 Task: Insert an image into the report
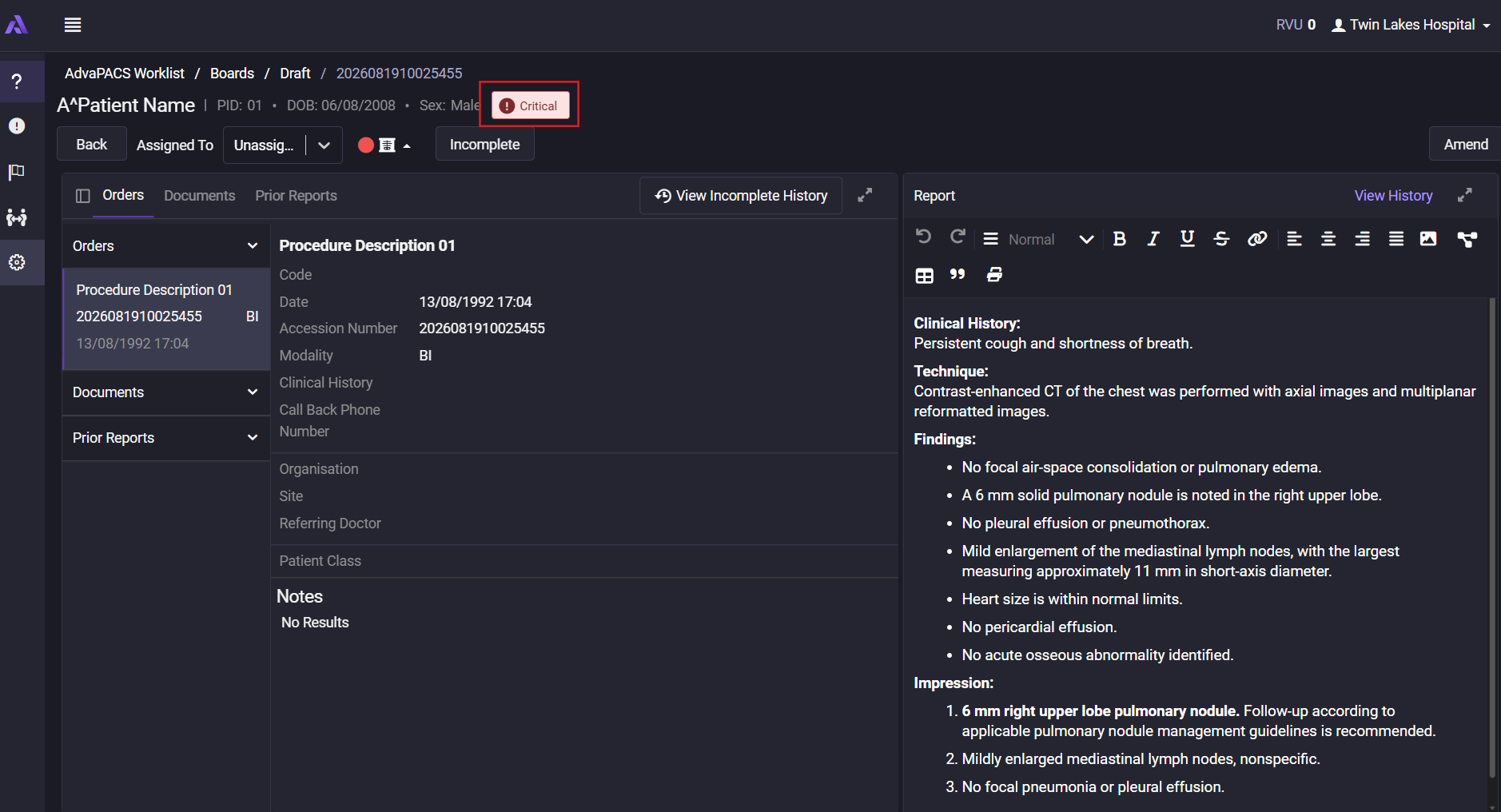click(1428, 239)
